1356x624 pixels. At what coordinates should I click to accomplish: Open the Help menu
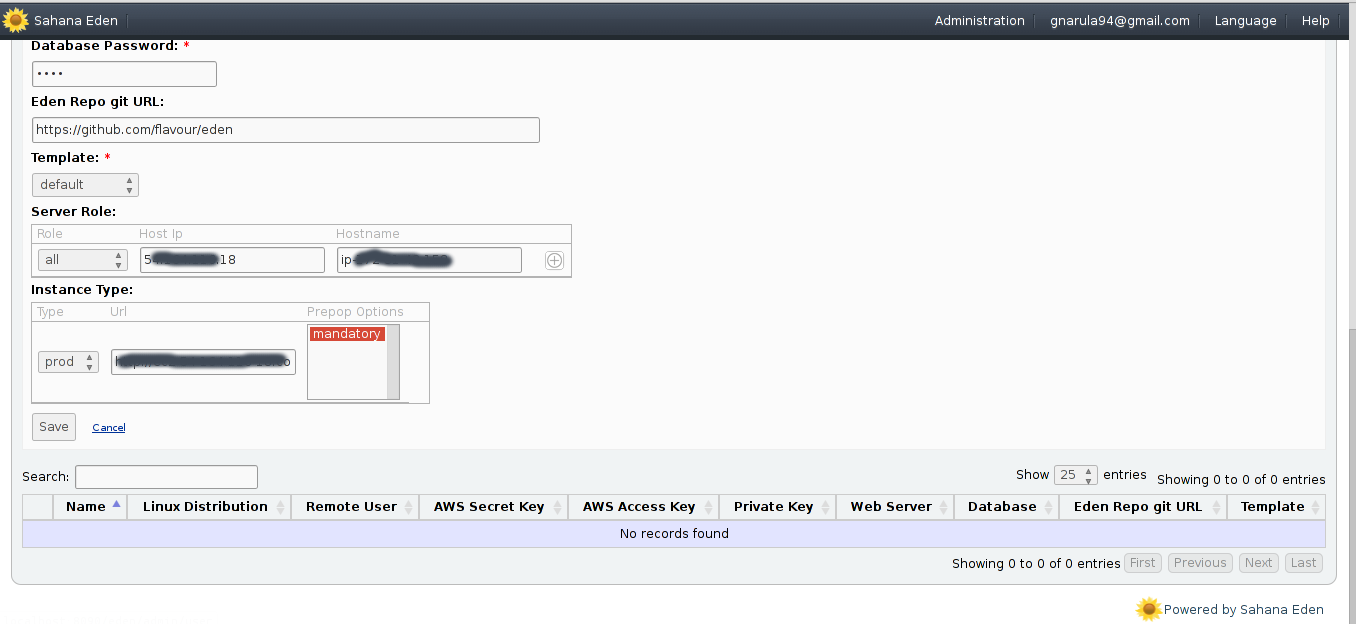1315,21
